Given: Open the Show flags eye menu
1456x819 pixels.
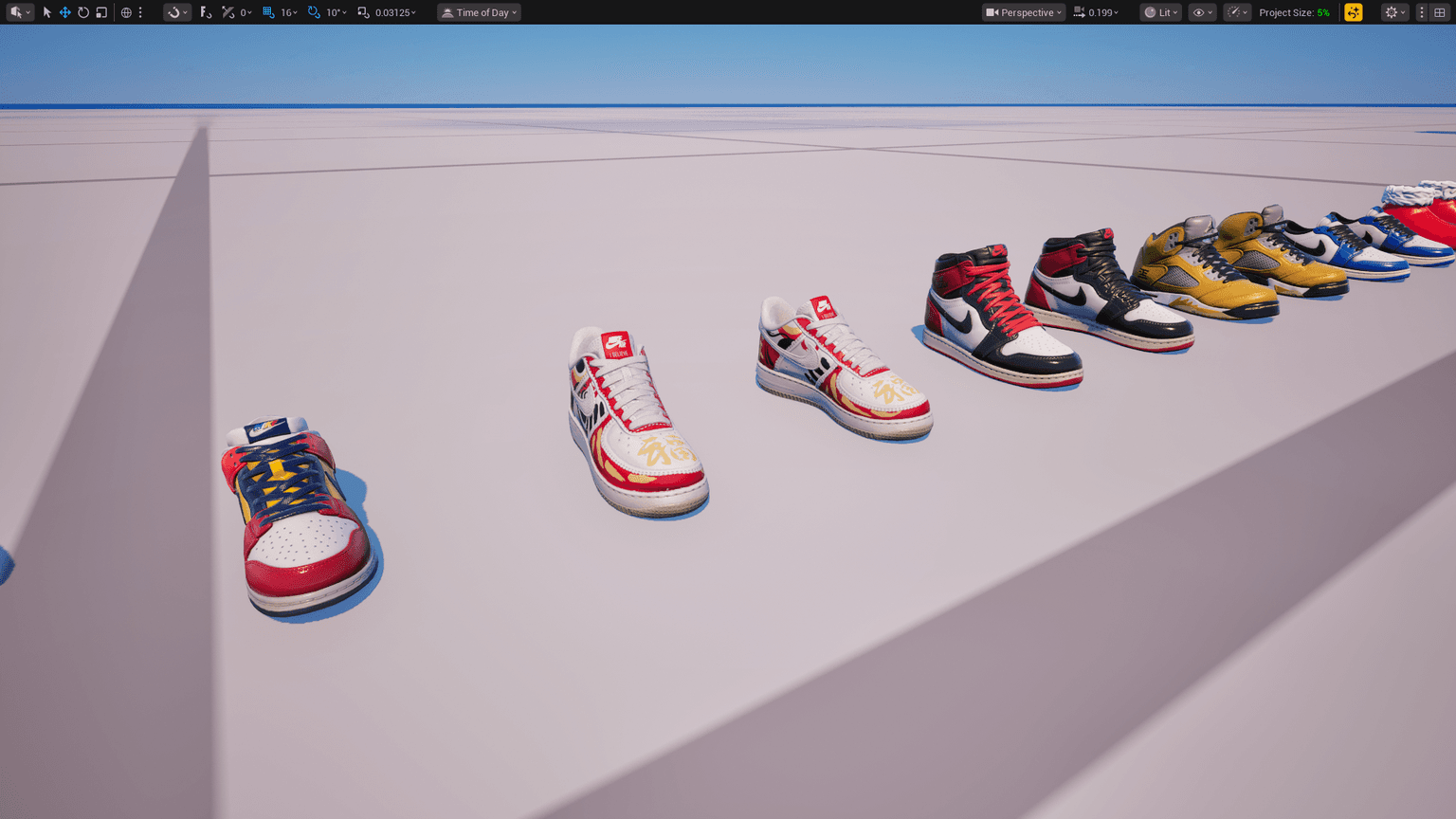Looking at the screenshot, I should click(1202, 12).
